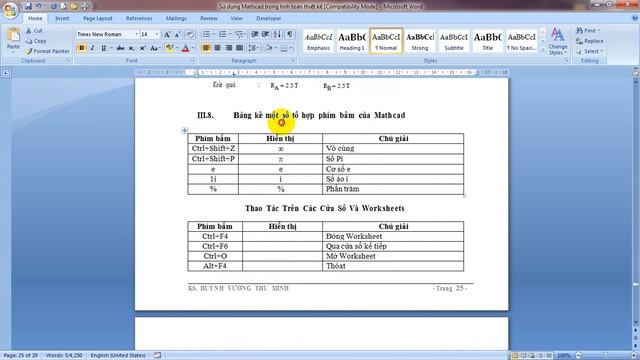Click the Copy command
The width and height of the screenshot is (640, 360).
[x=36, y=41]
